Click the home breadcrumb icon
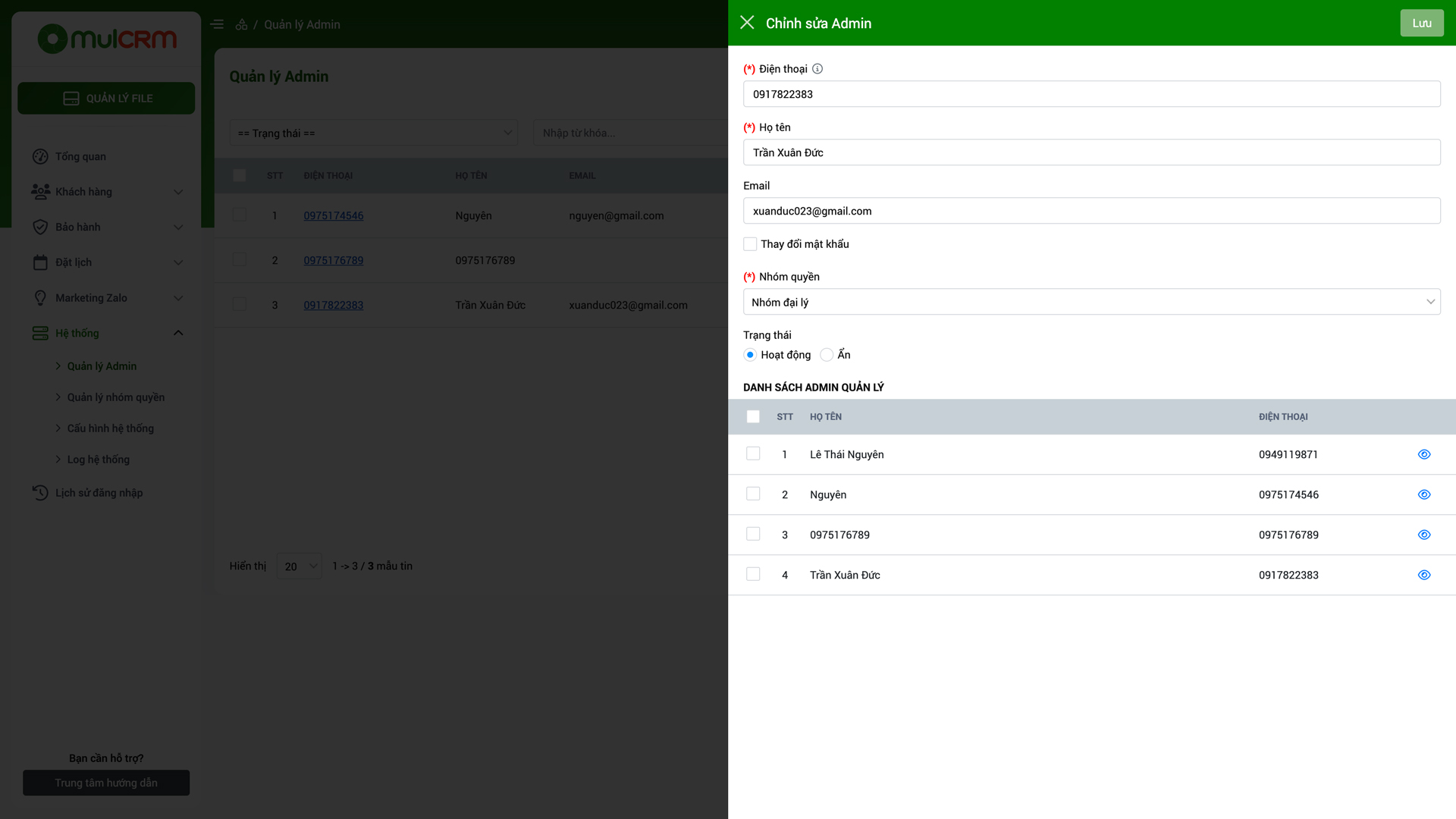Image resolution: width=1456 pixels, height=819 pixels. [x=241, y=24]
